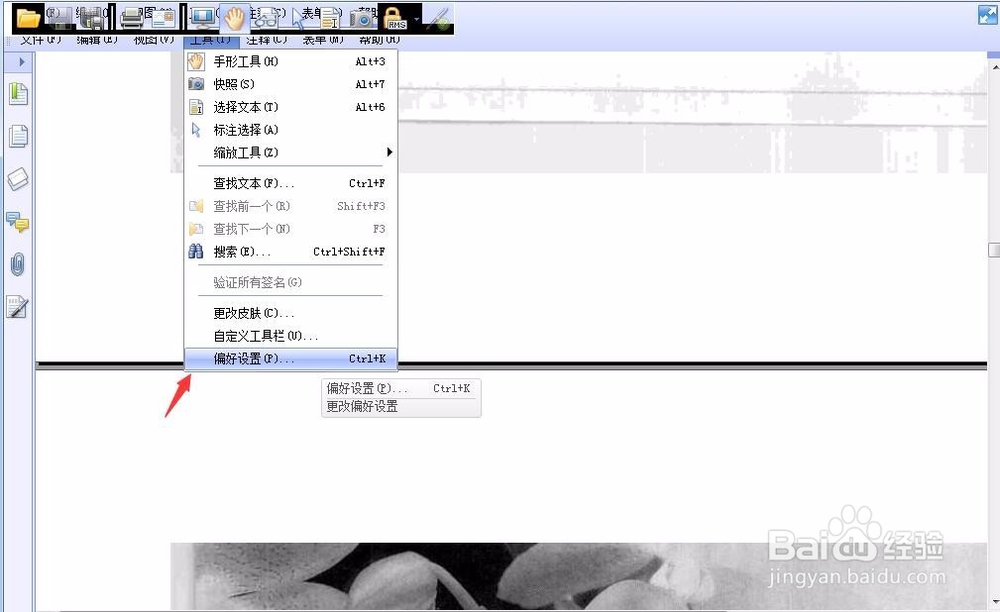Click the greyed 验证所有签名 (G) entry
Viewport: 1000px width, 612px height.
291,282
